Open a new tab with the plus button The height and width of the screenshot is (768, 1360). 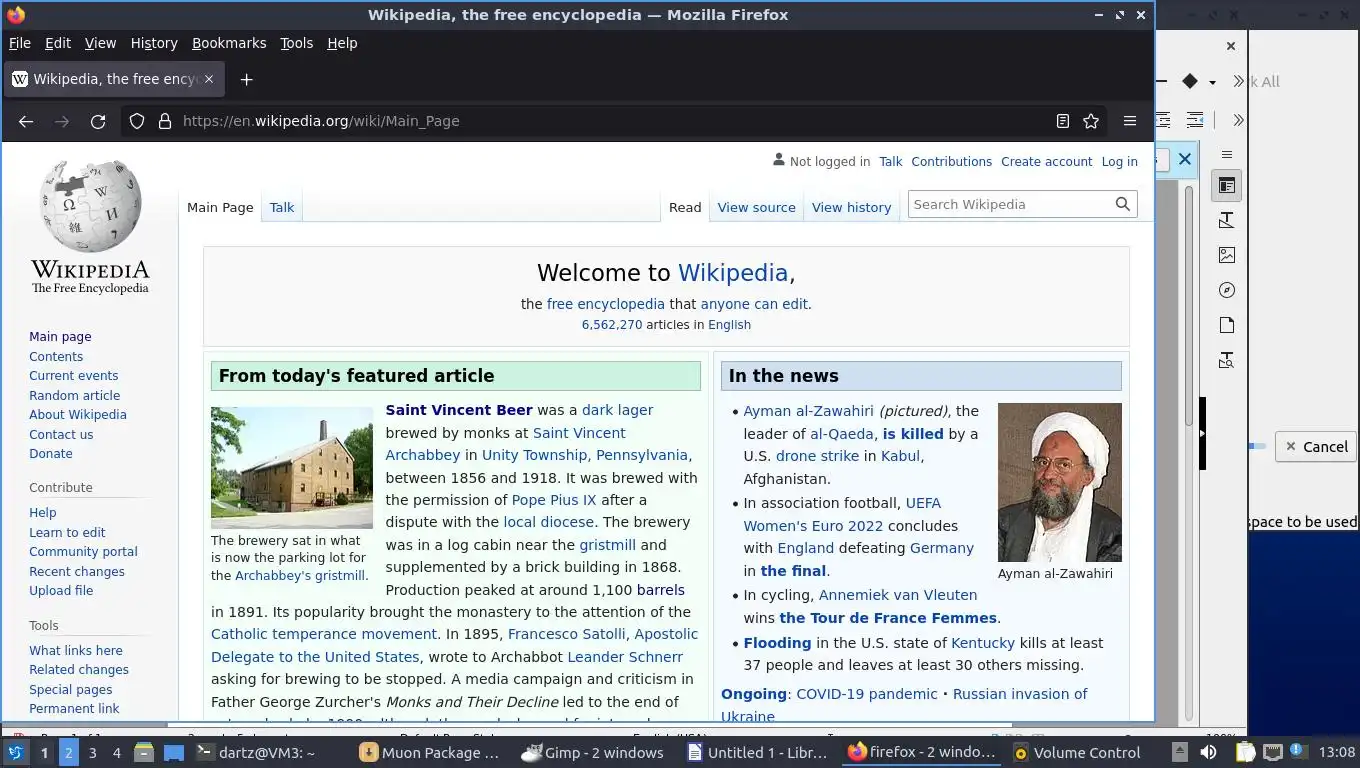pos(246,79)
